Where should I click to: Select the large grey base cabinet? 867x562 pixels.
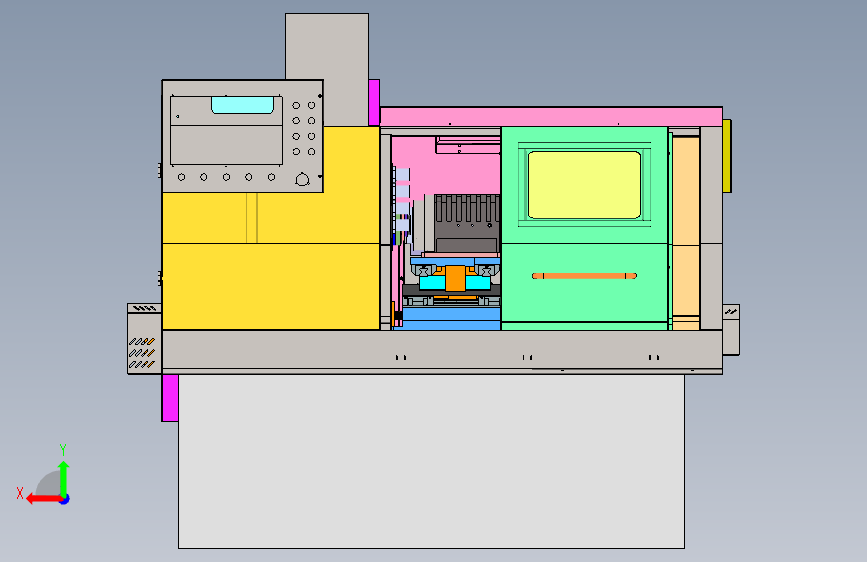(x=431, y=461)
